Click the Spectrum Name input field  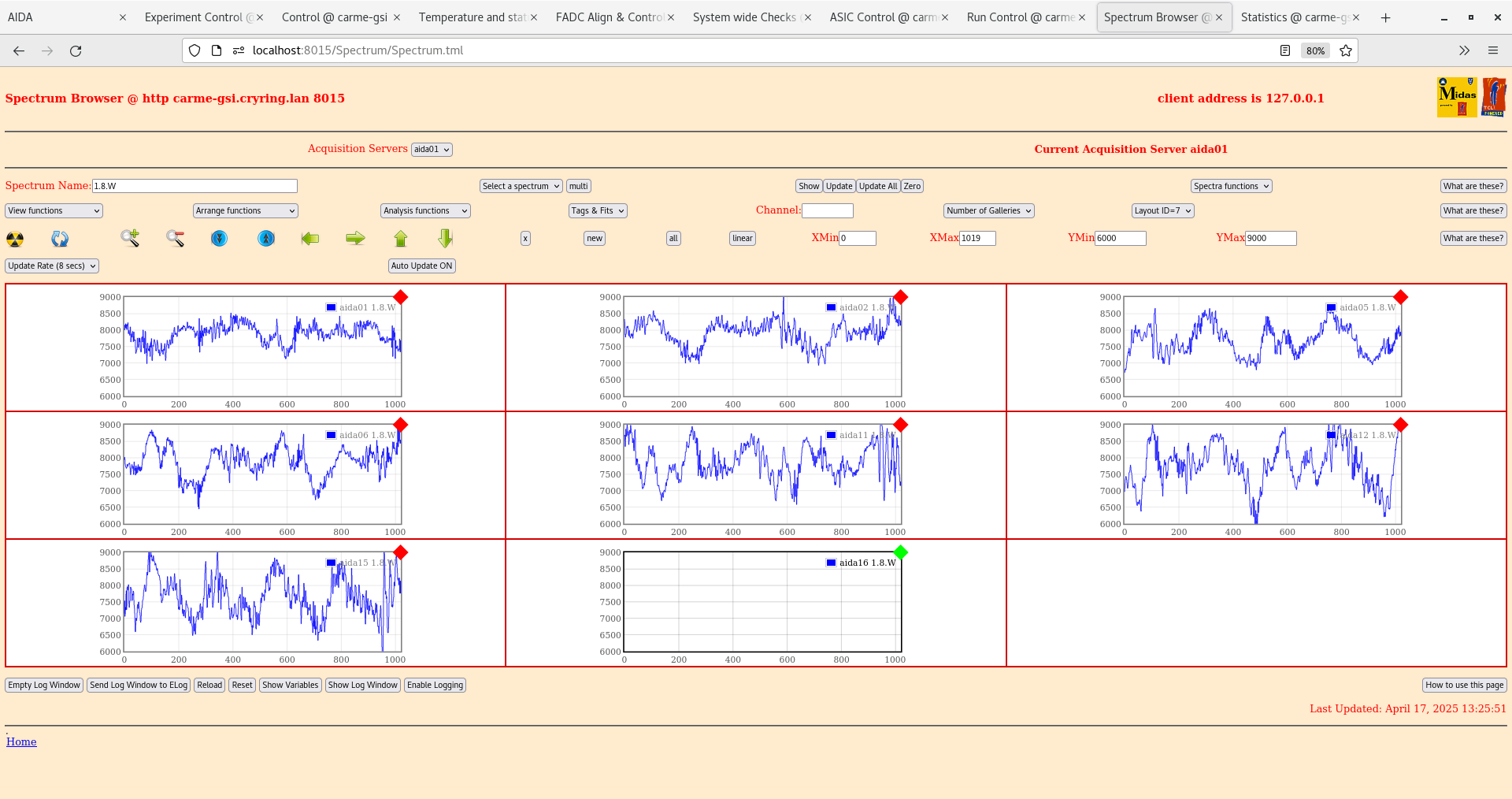click(x=195, y=186)
